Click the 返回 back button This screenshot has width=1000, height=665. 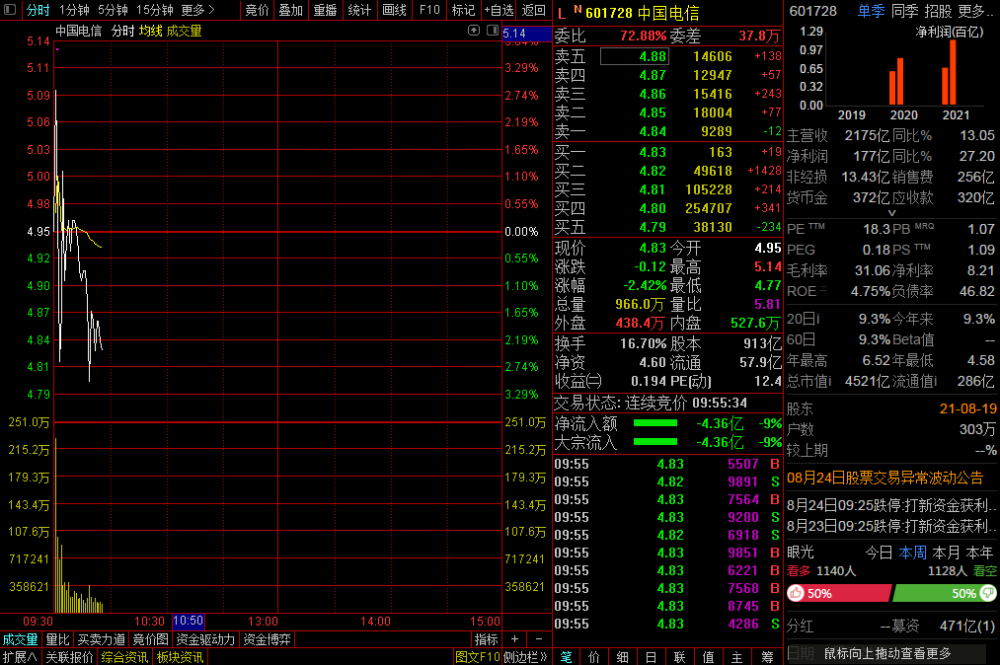(x=533, y=10)
